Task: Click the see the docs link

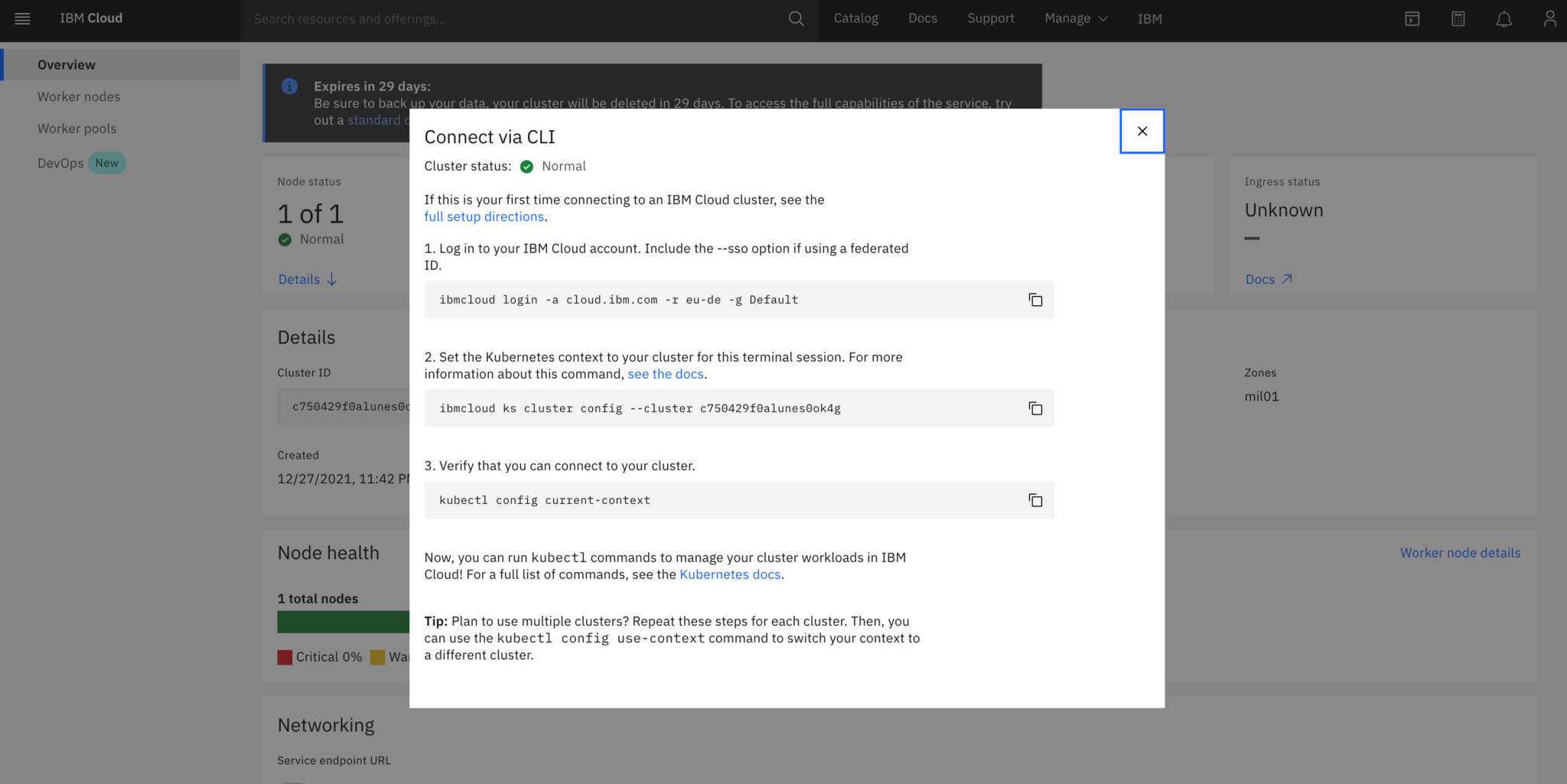Action: tap(665, 374)
